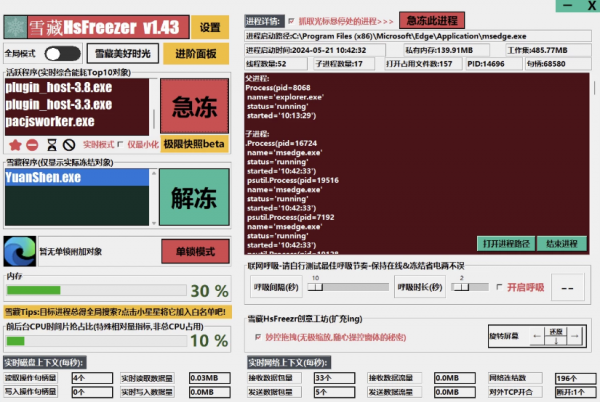Screen dimensions: 600x402
Task: Click the frozen list scroll up arrow
Action: 154,173
